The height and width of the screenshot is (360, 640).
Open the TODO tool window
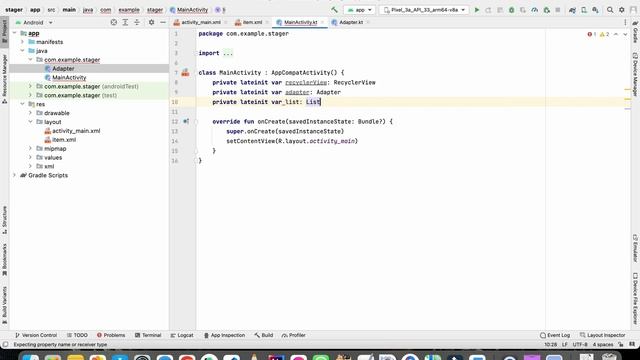click(77, 335)
